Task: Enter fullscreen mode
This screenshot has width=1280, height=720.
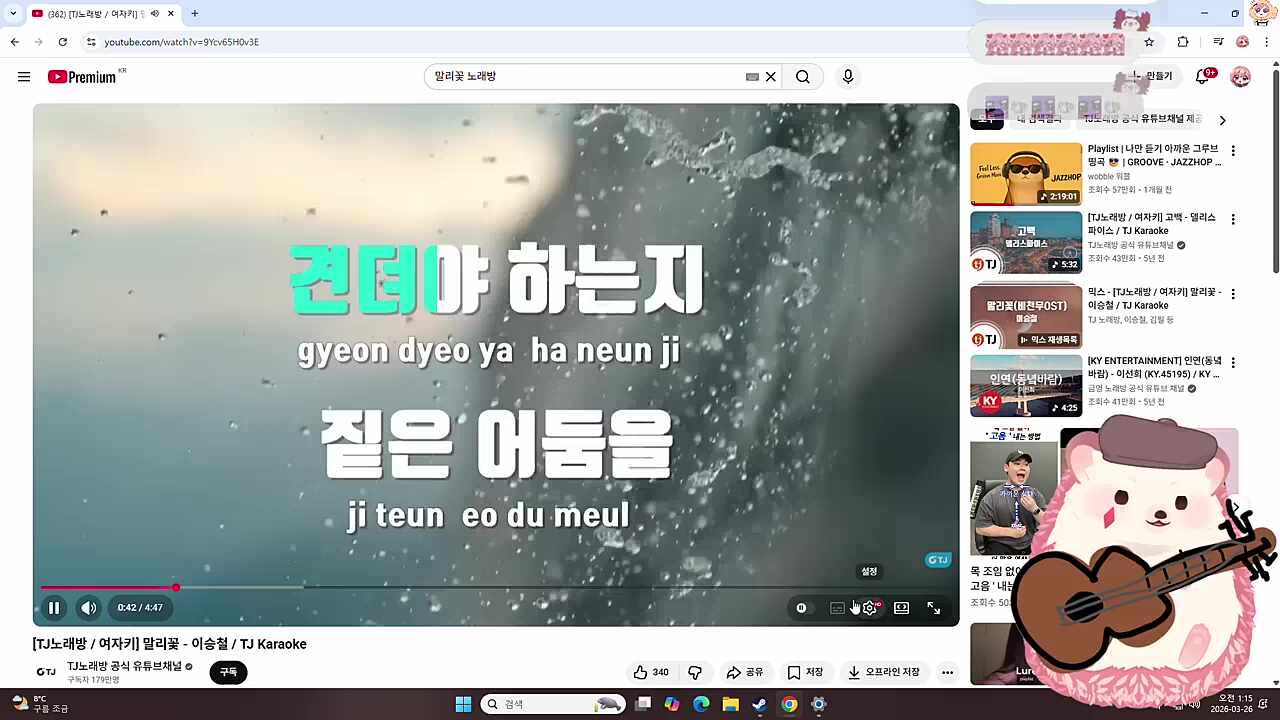Action: pos(933,608)
